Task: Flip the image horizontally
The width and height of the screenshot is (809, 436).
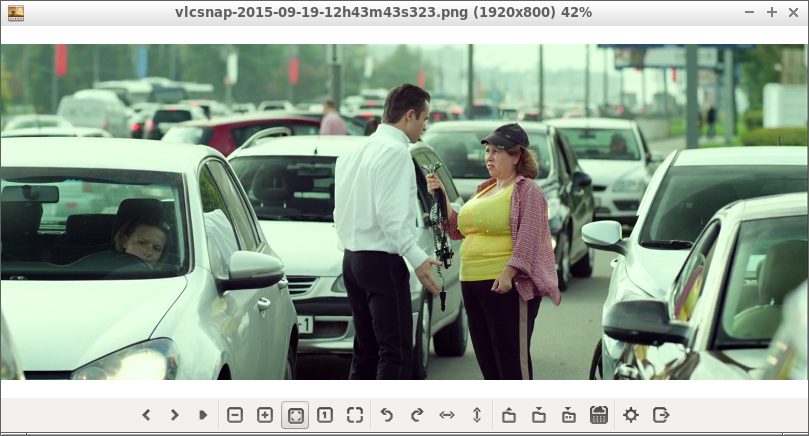Action: click(x=447, y=415)
